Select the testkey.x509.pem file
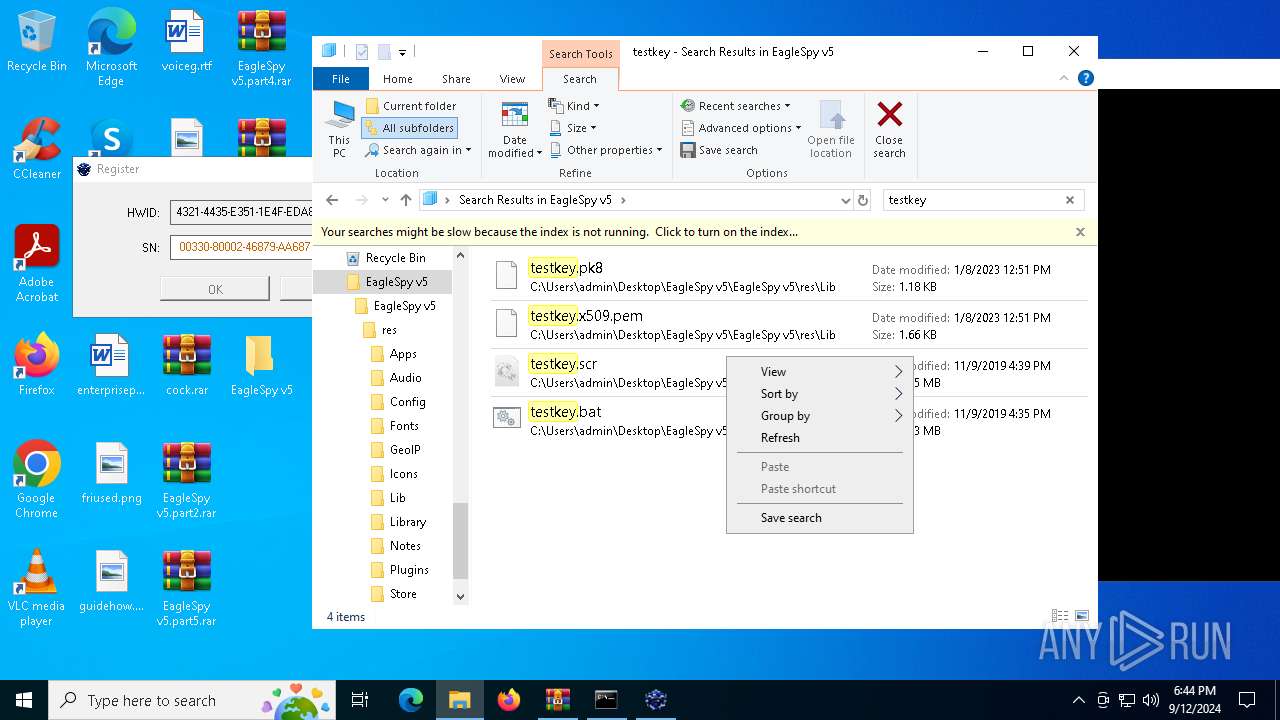Viewport: 1280px width, 720px height. pos(789,325)
